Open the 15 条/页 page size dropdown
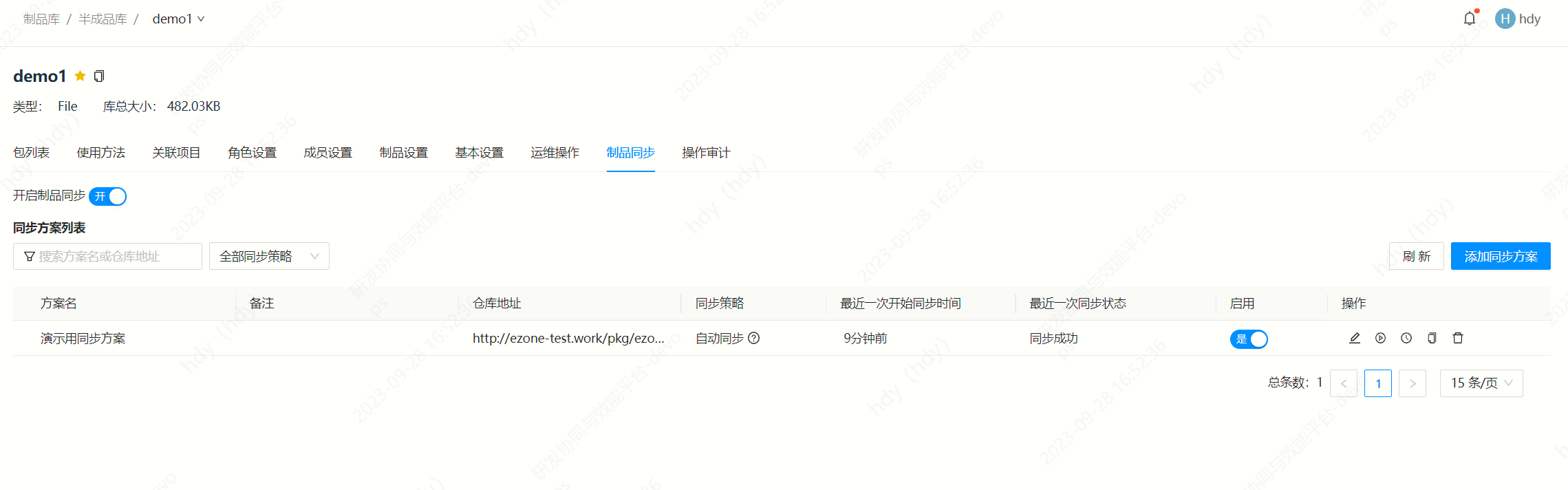The width and height of the screenshot is (1568, 490). (1481, 383)
